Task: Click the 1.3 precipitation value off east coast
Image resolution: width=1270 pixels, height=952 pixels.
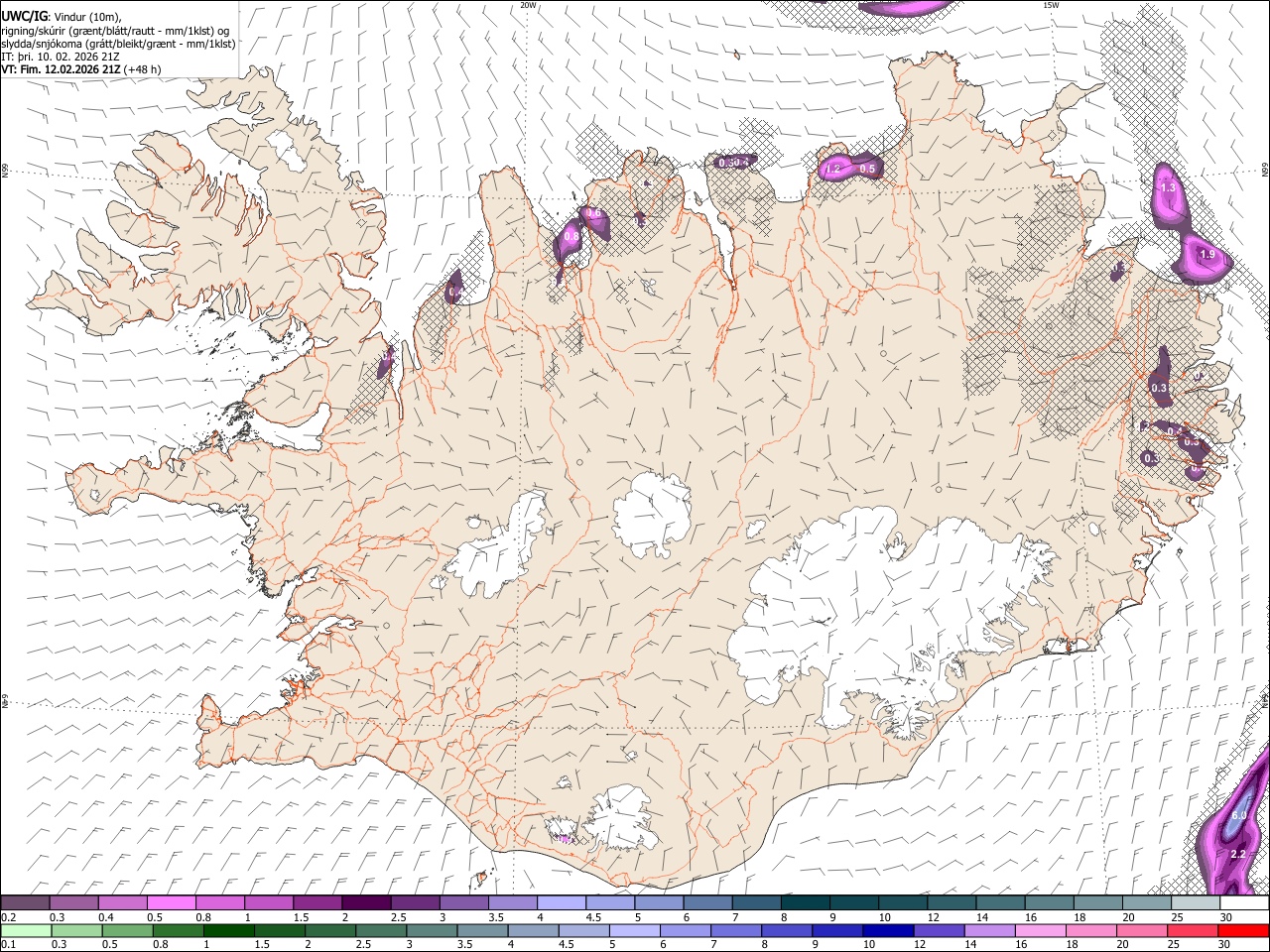Action: (1168, 187)
